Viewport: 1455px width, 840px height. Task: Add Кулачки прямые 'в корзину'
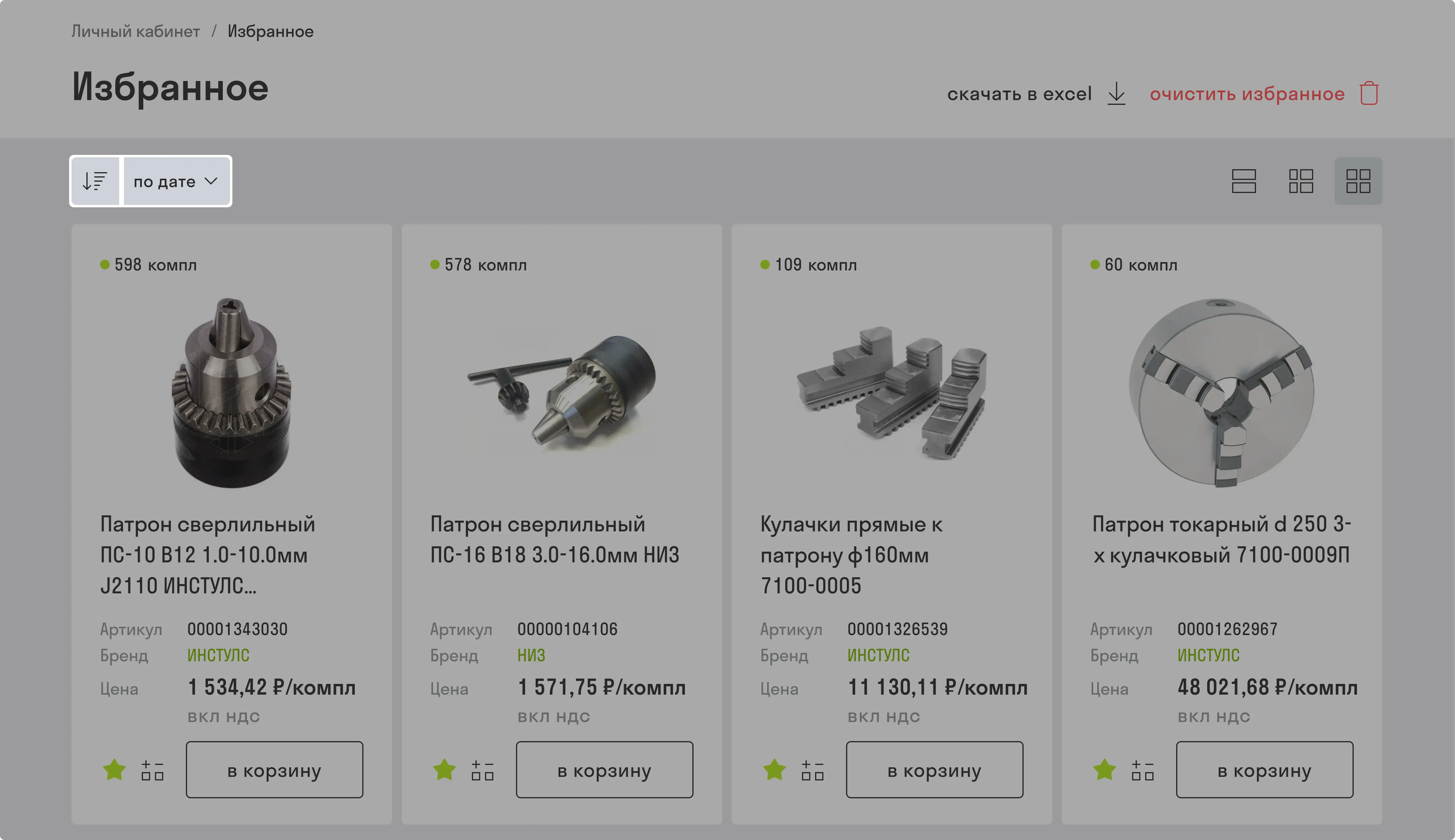tap(935, 770)
